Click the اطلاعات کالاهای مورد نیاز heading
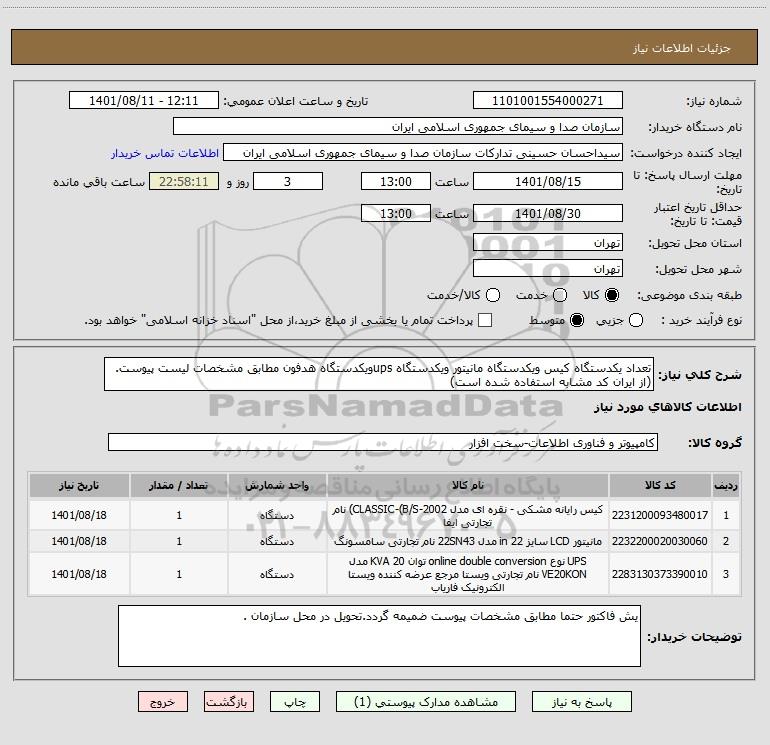 click(667, 407)
